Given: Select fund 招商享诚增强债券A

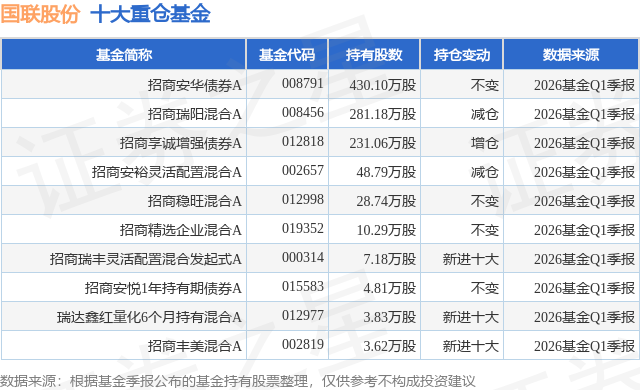Looking at the screenshot, I should (x=180, y=143).
